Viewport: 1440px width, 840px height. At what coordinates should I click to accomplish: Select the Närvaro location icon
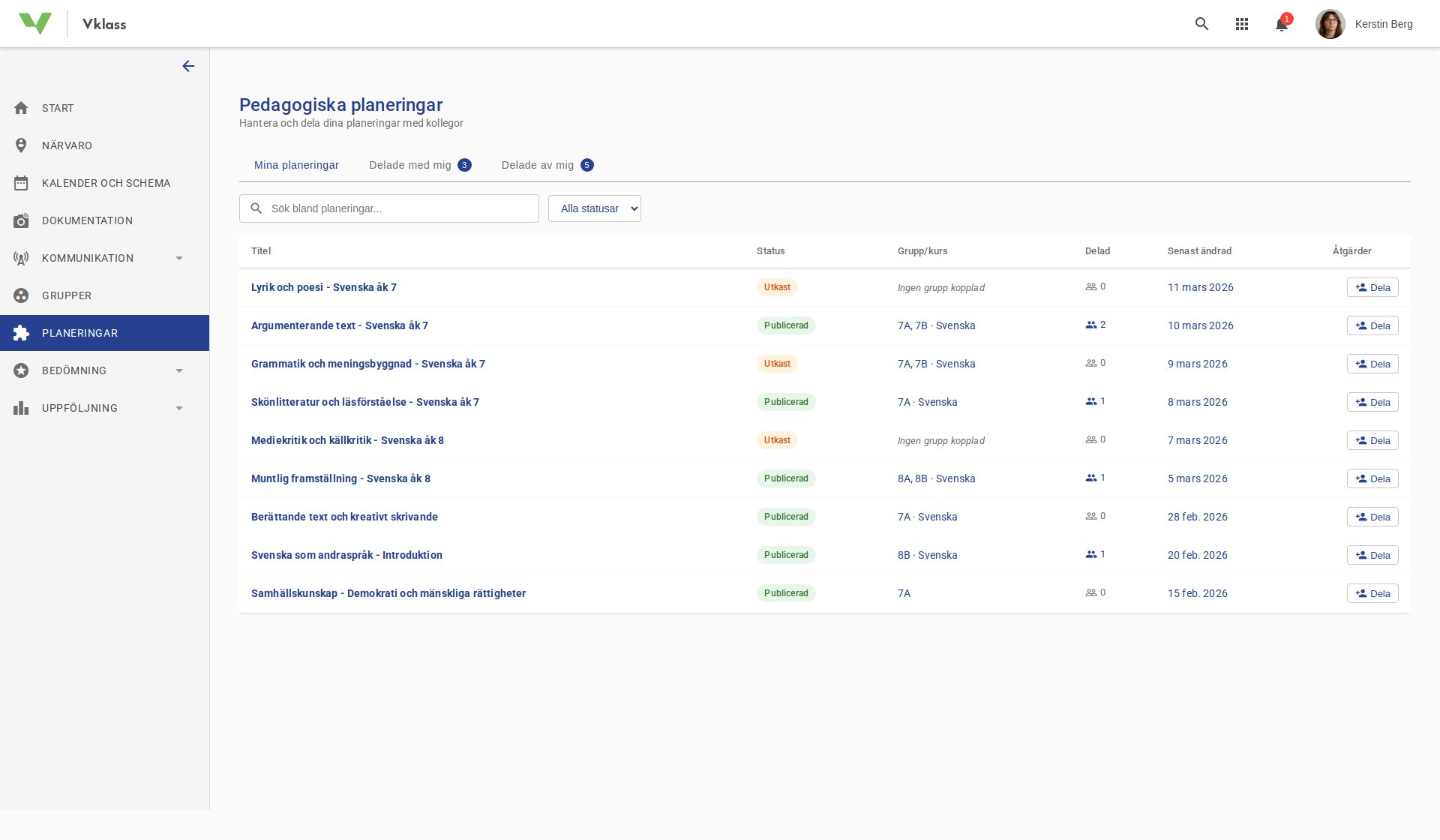(22, 145)
